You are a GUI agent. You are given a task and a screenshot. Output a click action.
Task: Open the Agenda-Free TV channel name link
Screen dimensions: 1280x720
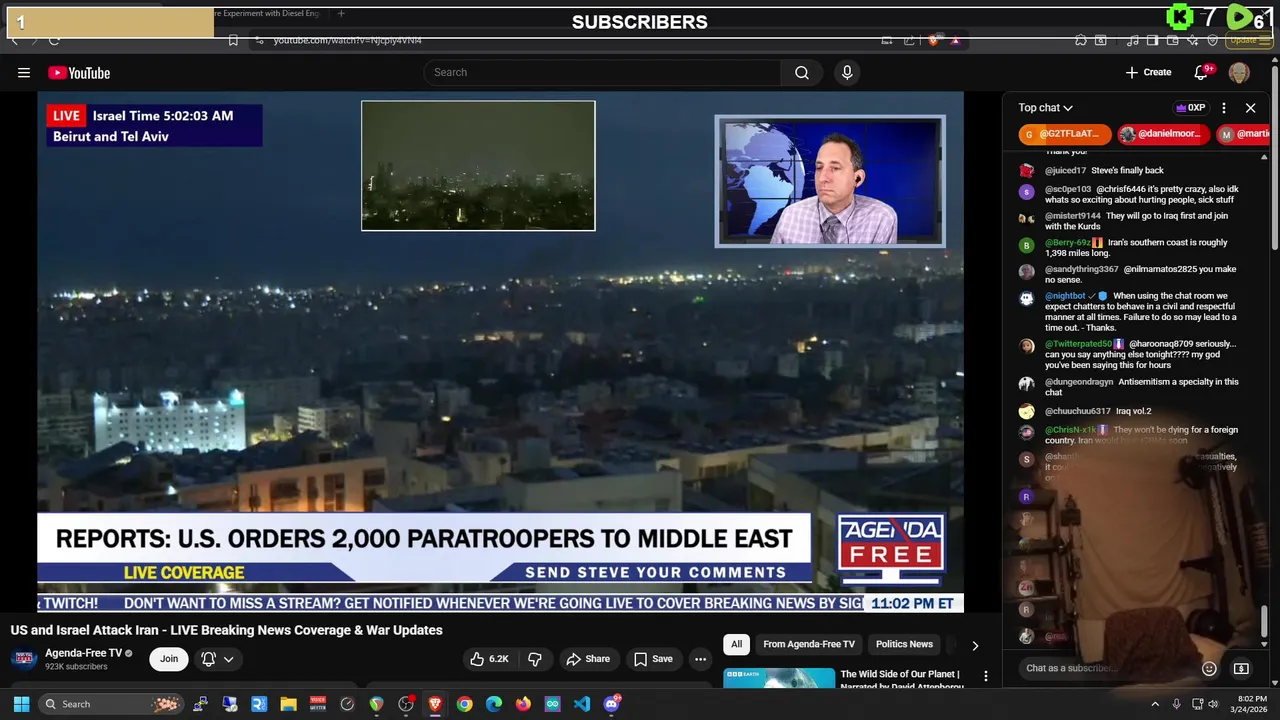(x=84, y=653)
